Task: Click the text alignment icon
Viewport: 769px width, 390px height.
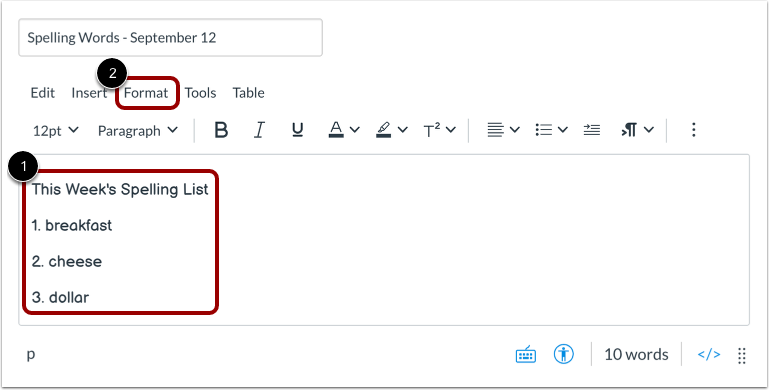Action: pyautogui.click(x=495, y=130)
